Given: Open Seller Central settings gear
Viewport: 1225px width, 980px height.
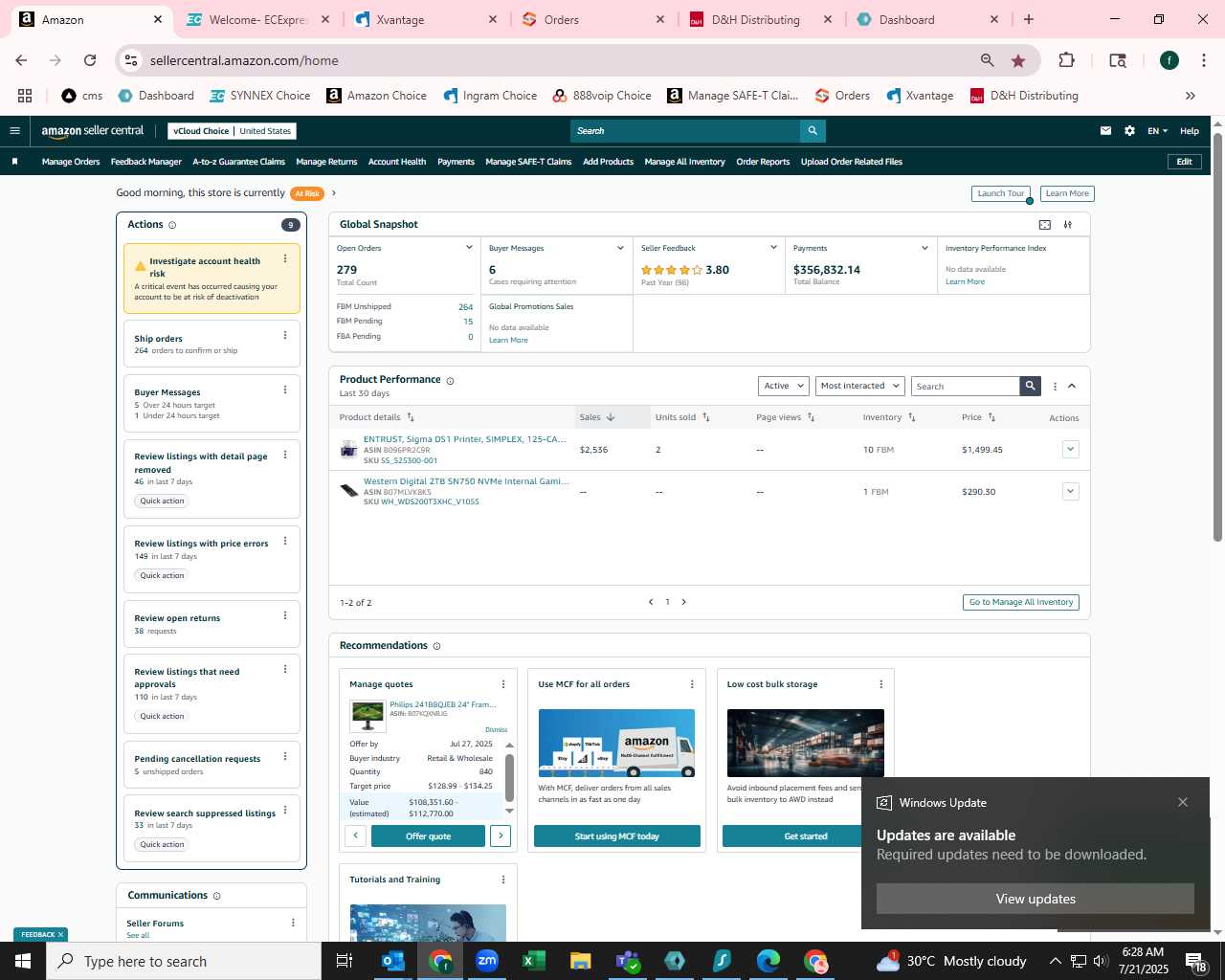Looking at the screenshot, I should (x=1129, y=131).
